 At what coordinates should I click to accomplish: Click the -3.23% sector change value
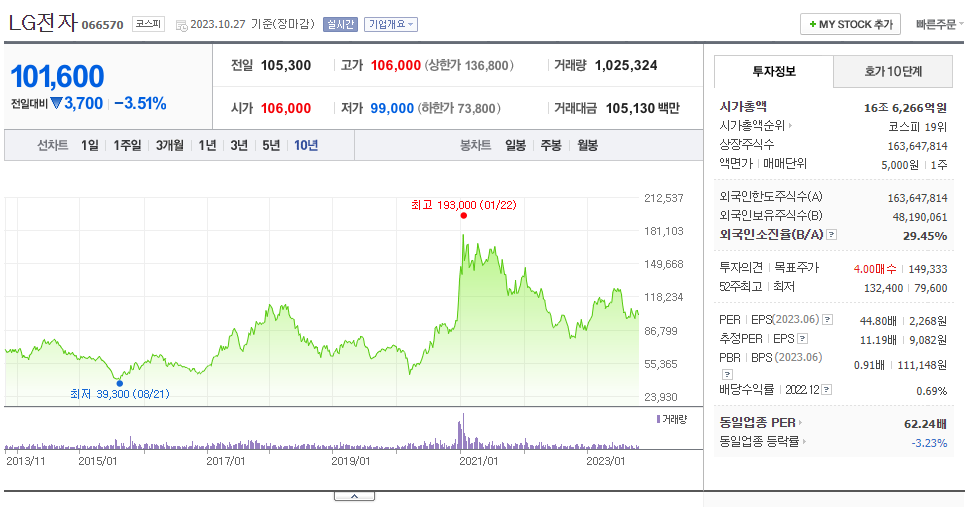pyautogui.click(x=929, y=443)
